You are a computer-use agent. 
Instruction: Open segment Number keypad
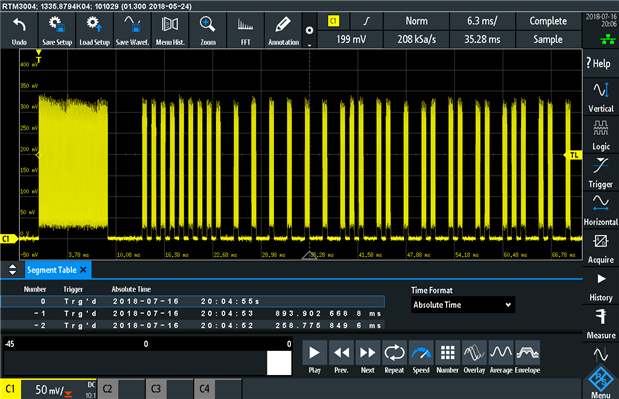(x=447, y=358)
